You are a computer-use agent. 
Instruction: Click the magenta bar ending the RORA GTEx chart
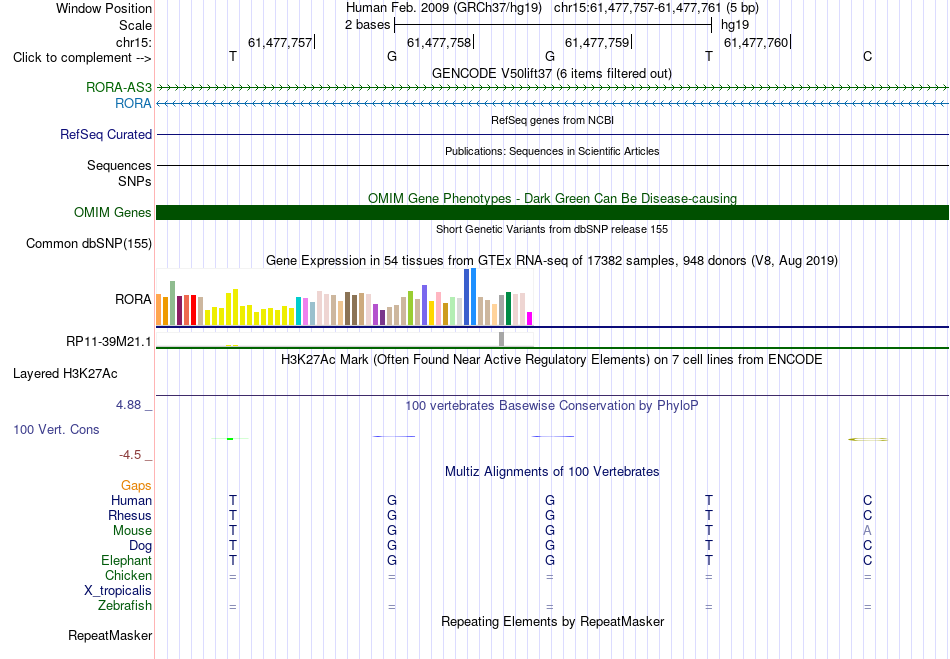pyautogui.click(x=530, y=319)
